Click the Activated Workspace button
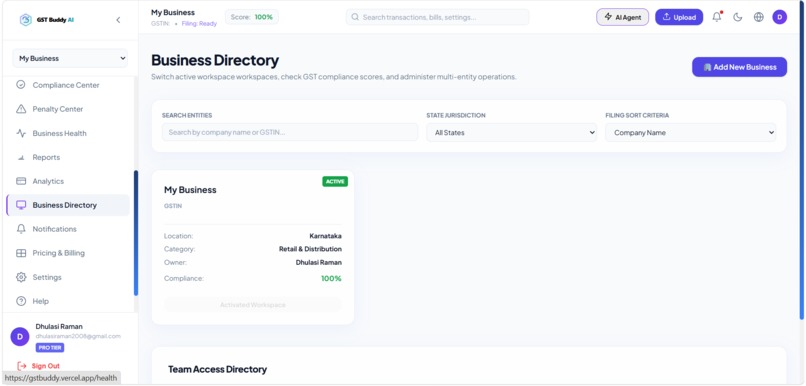This screenshot has width=806, height=386. click(253, 305)
